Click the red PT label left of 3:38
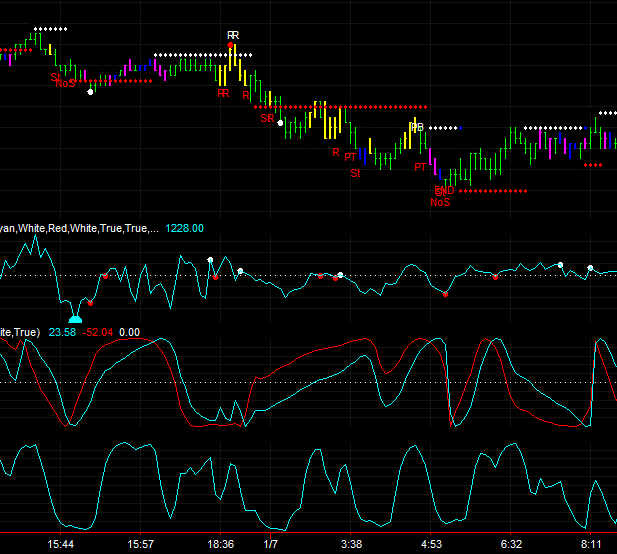This screenshot has height=554, width=617. click(350, 157)
